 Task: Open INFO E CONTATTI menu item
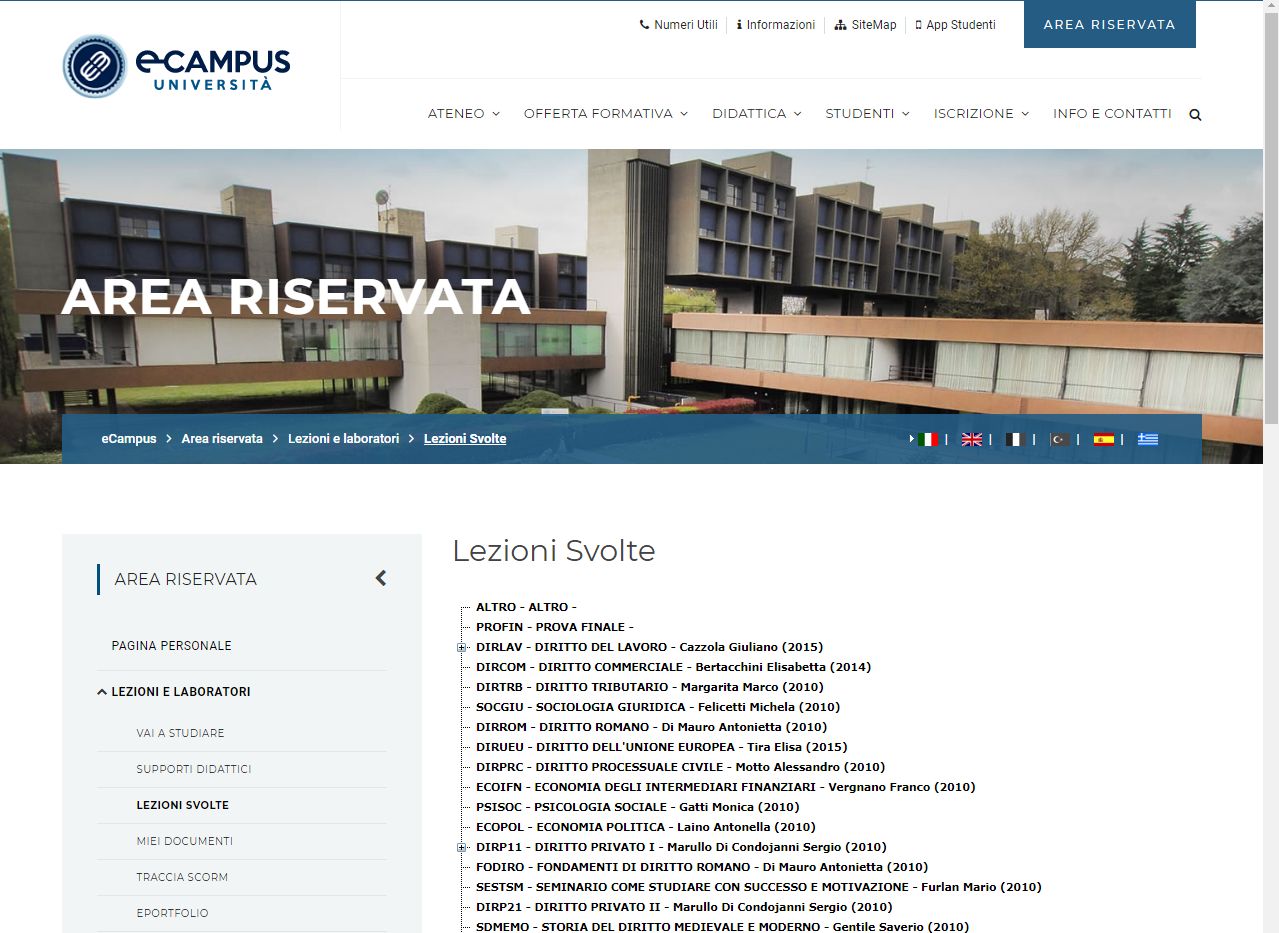pos(1112,114)
